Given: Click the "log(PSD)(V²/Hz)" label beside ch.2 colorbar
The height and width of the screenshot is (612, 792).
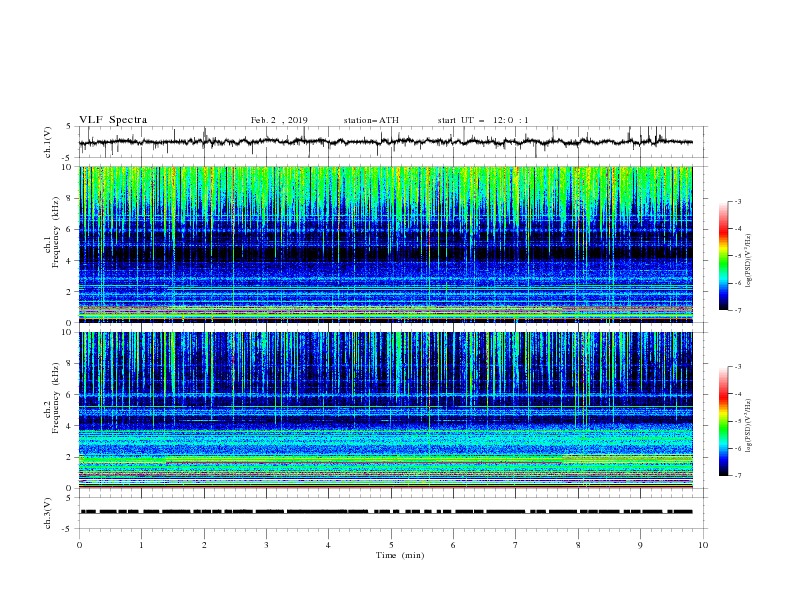Looking at the screenshot, I should [x=748, y=425].
